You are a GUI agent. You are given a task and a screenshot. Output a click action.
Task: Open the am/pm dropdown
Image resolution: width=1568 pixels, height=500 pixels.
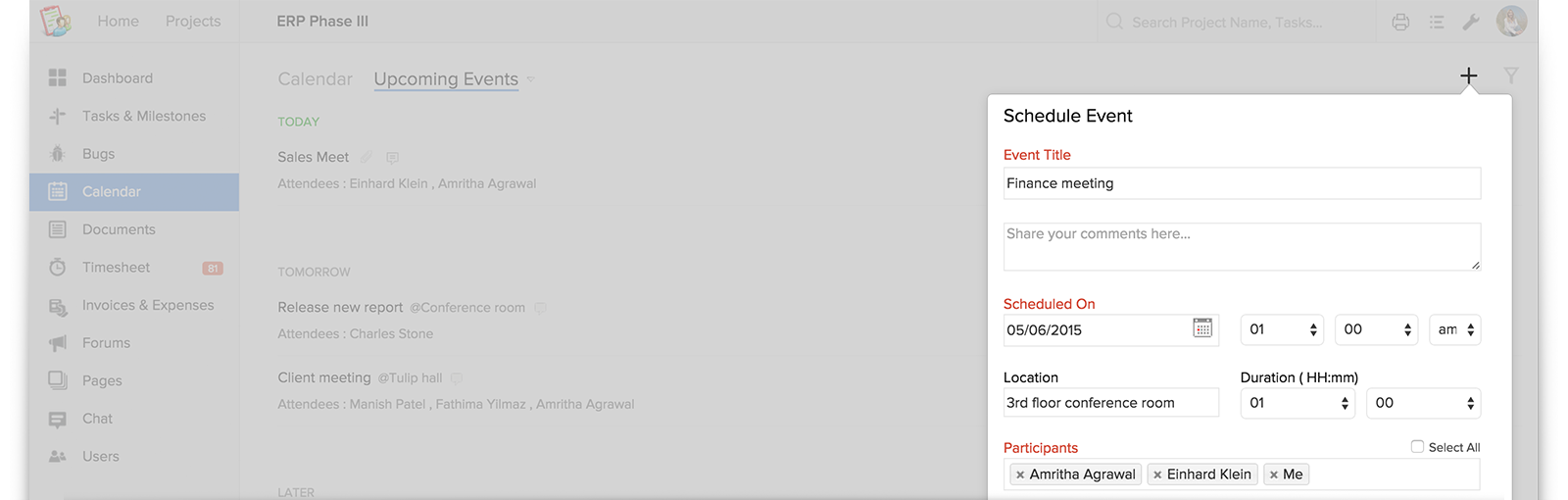pos(1454,329)
